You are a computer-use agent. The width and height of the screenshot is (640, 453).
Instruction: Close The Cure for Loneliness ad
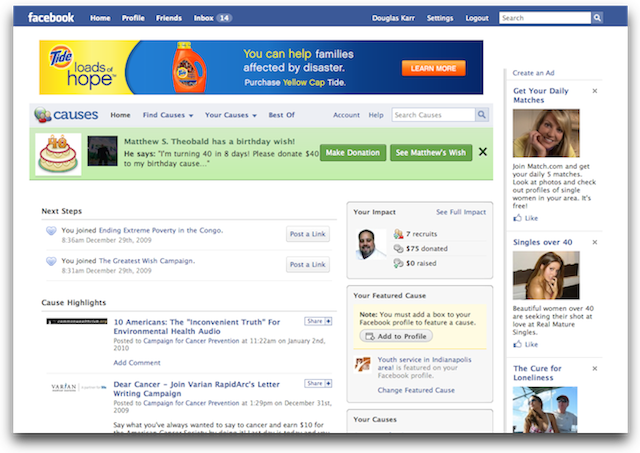pos(595,369)
